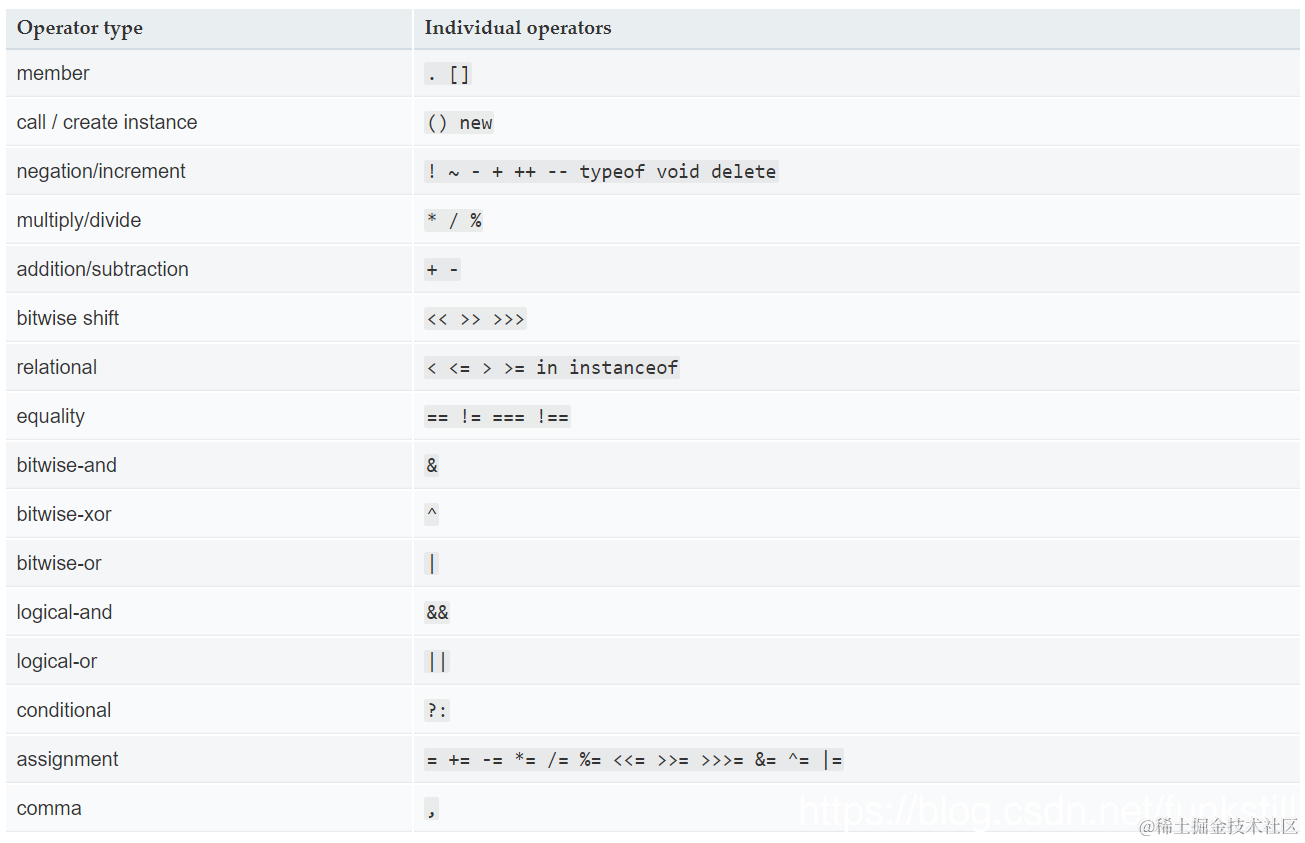Select the 'conditional' row label
Image resolution: width=1305 pixels, height=843 pixels.
(64, 710)
